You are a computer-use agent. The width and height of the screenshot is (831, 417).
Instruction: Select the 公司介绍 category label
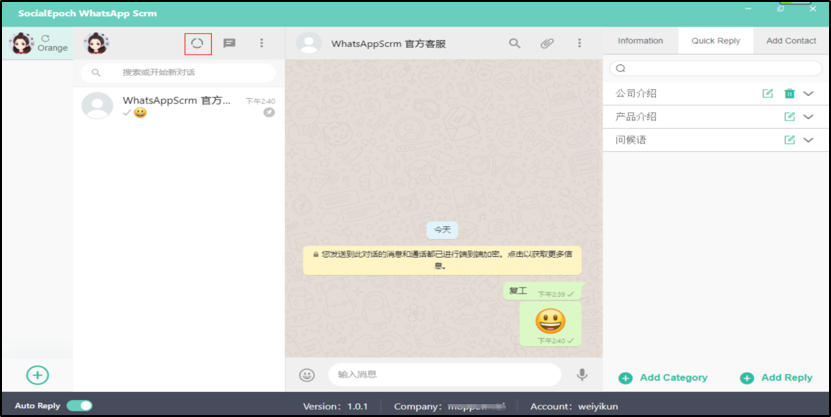coord(636,93)
